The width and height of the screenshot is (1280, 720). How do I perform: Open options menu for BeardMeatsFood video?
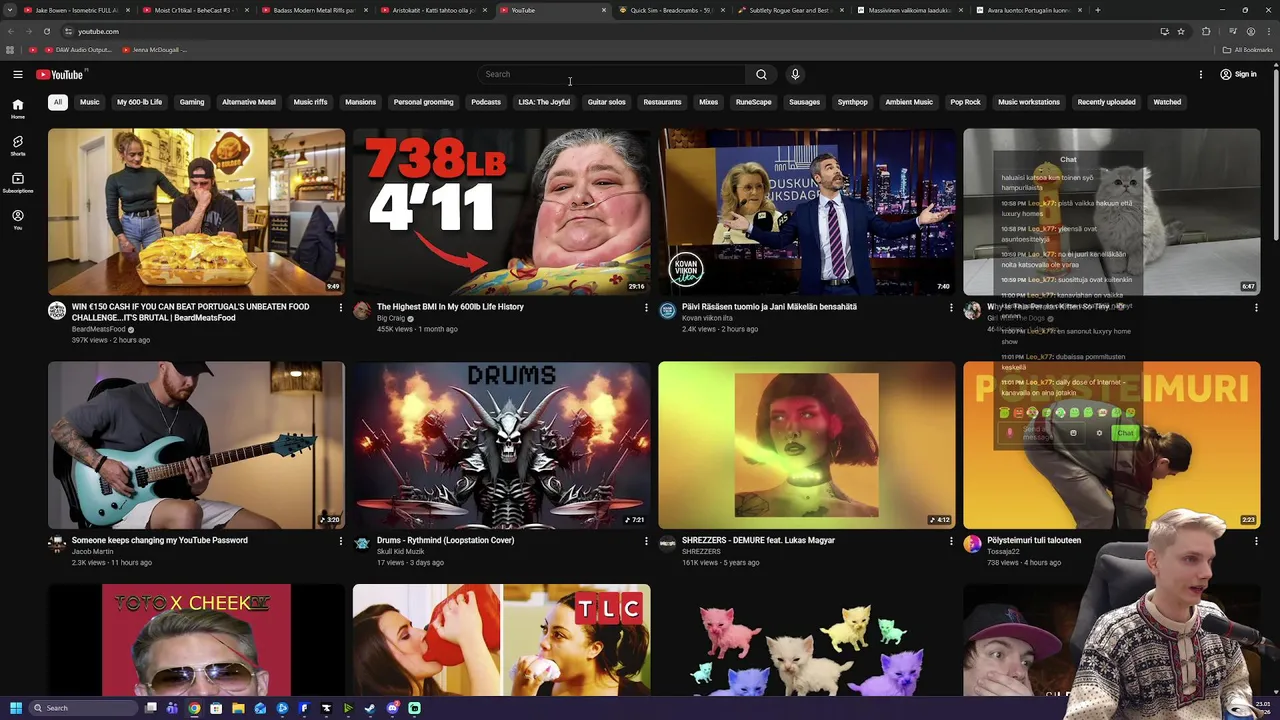pos(340,308)
